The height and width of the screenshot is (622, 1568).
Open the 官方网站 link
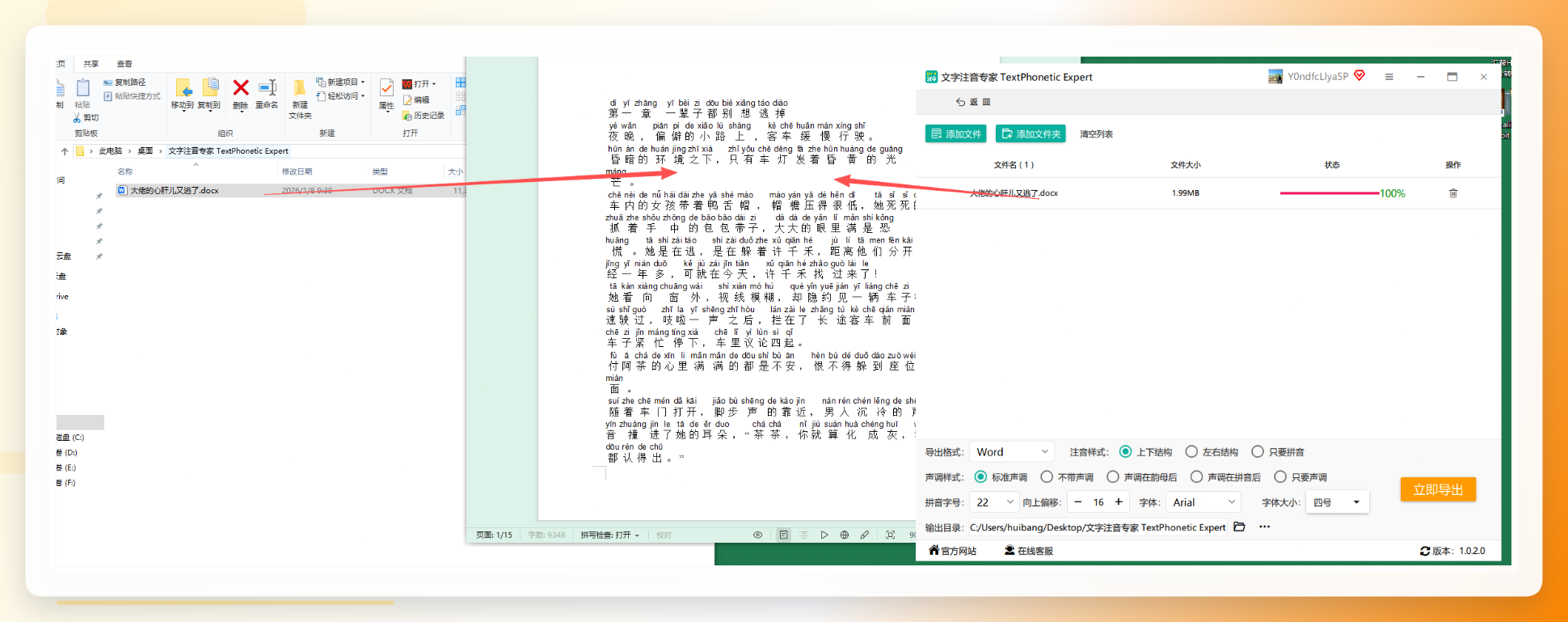point(953,551)
